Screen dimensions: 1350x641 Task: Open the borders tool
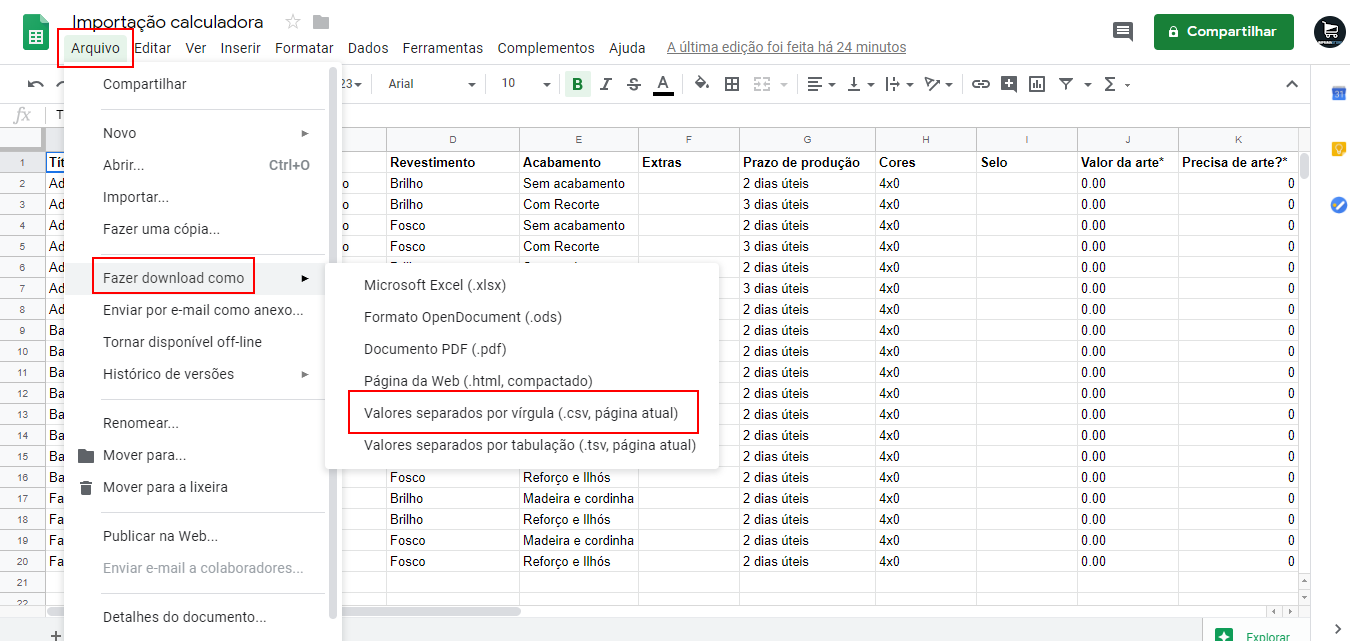[x=732, y=84]
